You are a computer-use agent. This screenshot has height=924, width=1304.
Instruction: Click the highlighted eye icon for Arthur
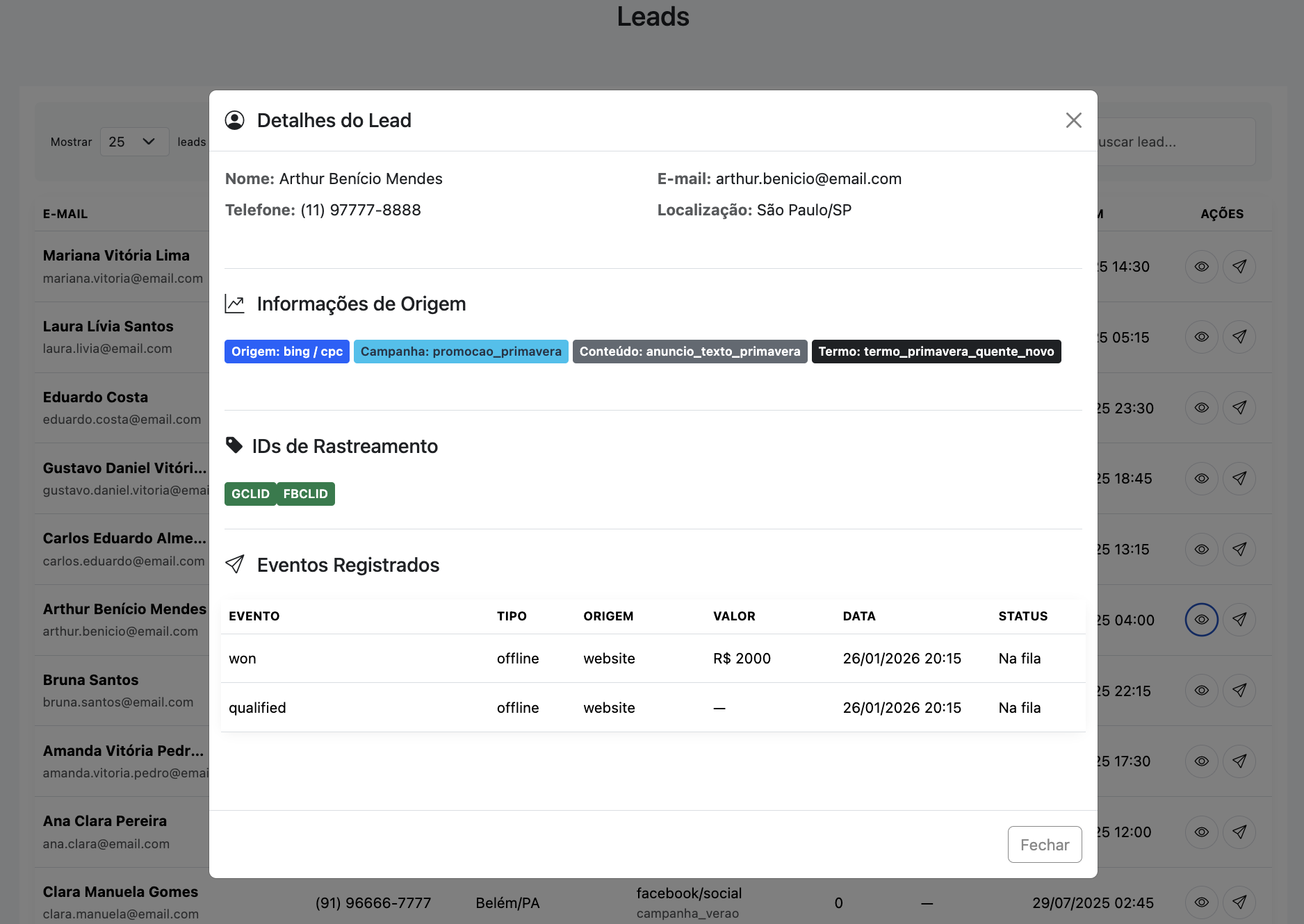(1201, 620)
